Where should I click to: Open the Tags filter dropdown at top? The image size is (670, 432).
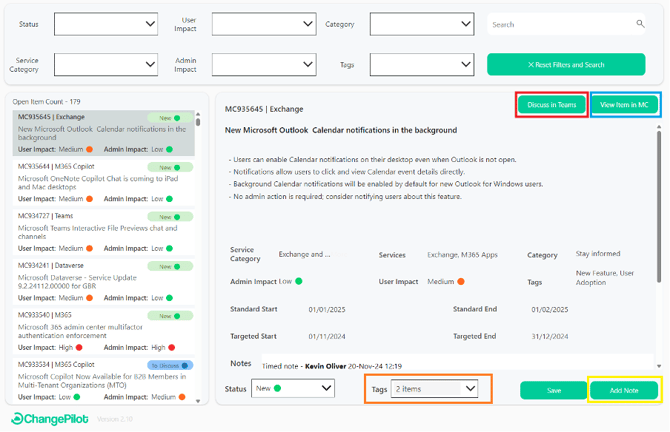click(x=422, y=65)
